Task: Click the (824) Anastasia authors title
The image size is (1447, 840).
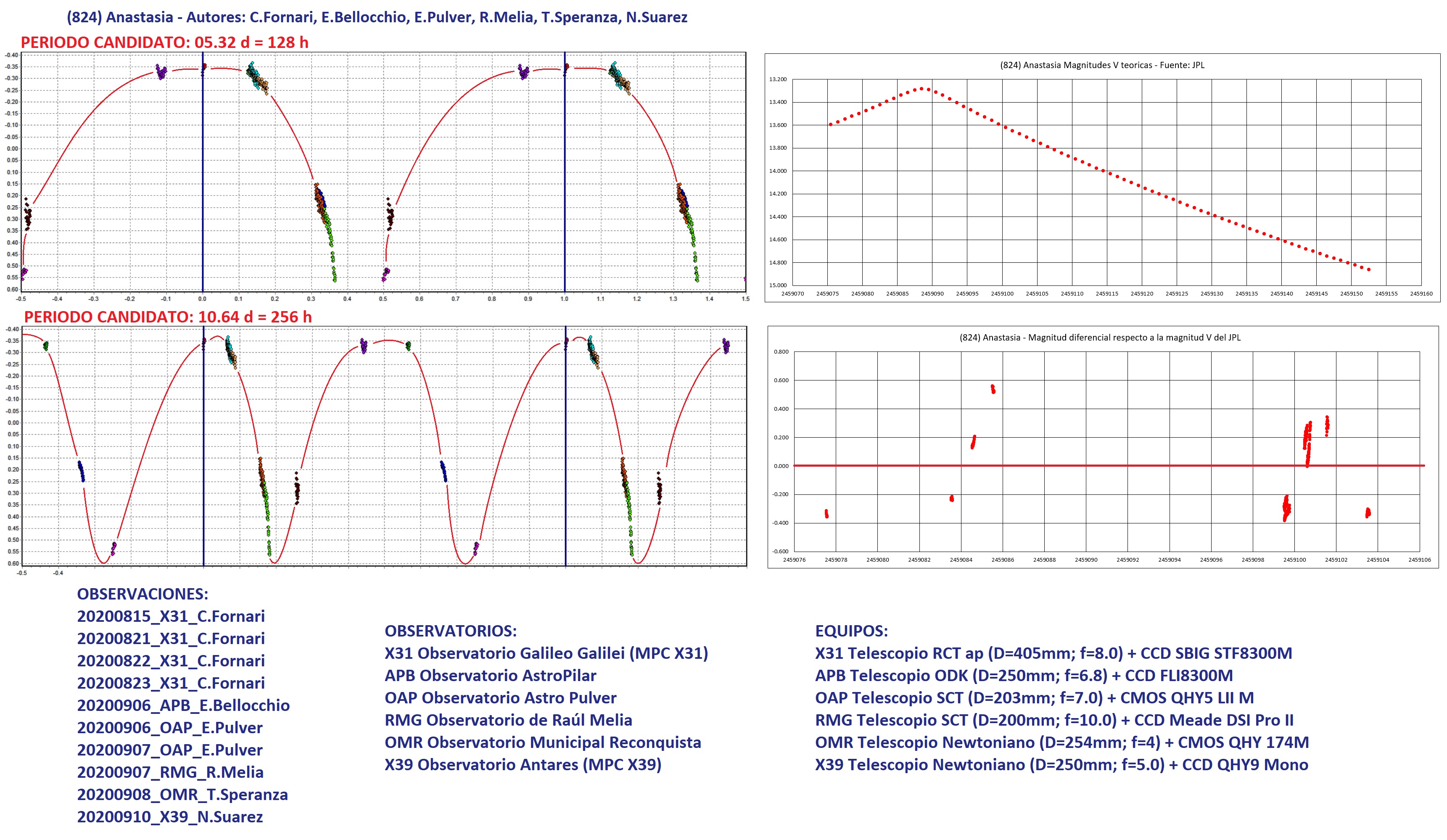Action: coord(377,17)
